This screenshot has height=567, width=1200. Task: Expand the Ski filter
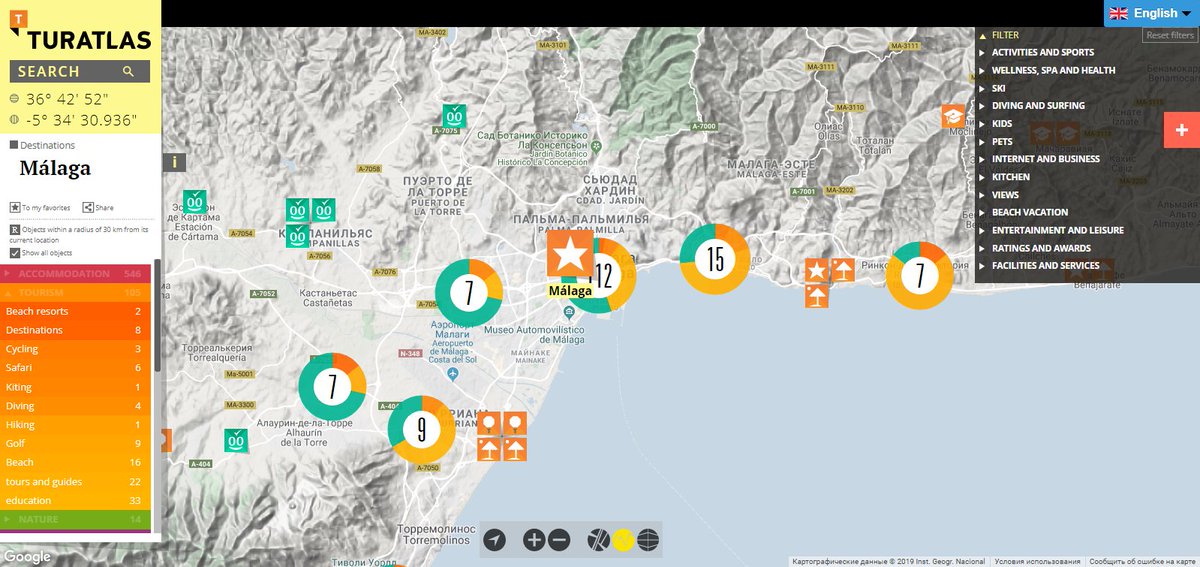(x=997, y=88)
